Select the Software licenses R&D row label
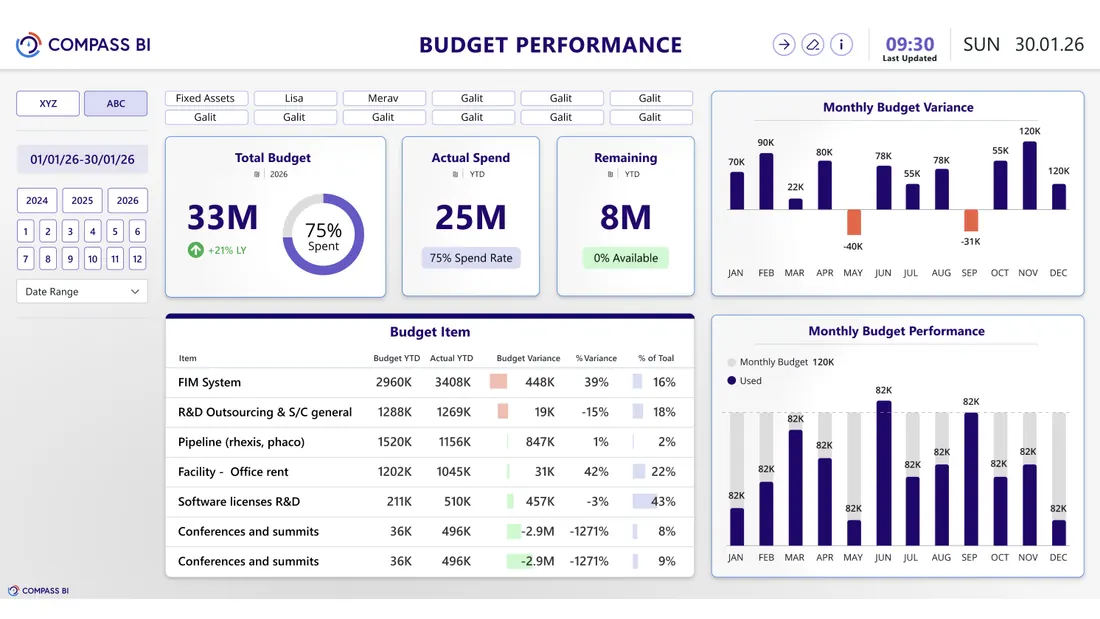Viewport: 1100px width, 619px height. [x=239, y=502]
